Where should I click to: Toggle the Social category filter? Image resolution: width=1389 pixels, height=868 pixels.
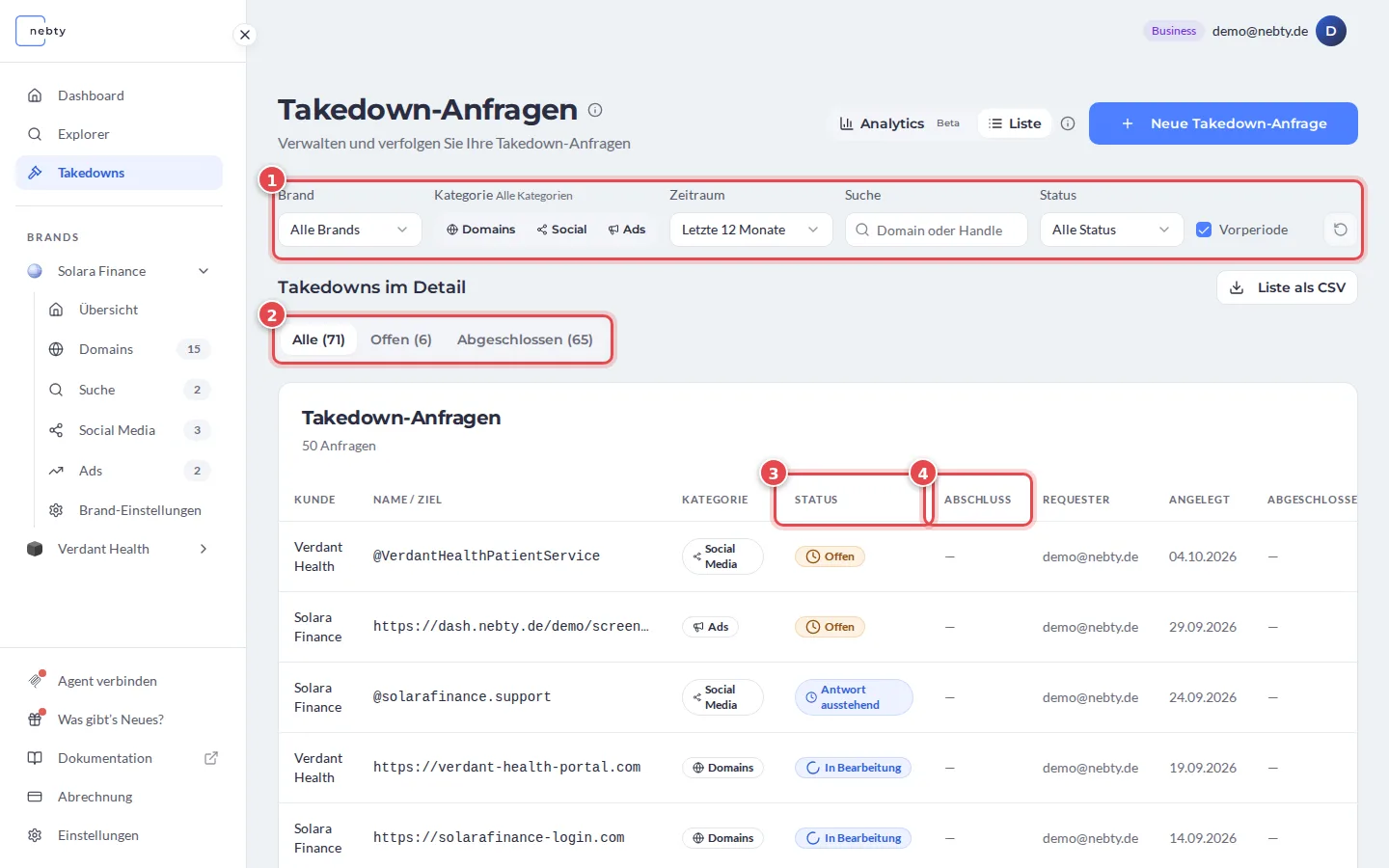562,230
